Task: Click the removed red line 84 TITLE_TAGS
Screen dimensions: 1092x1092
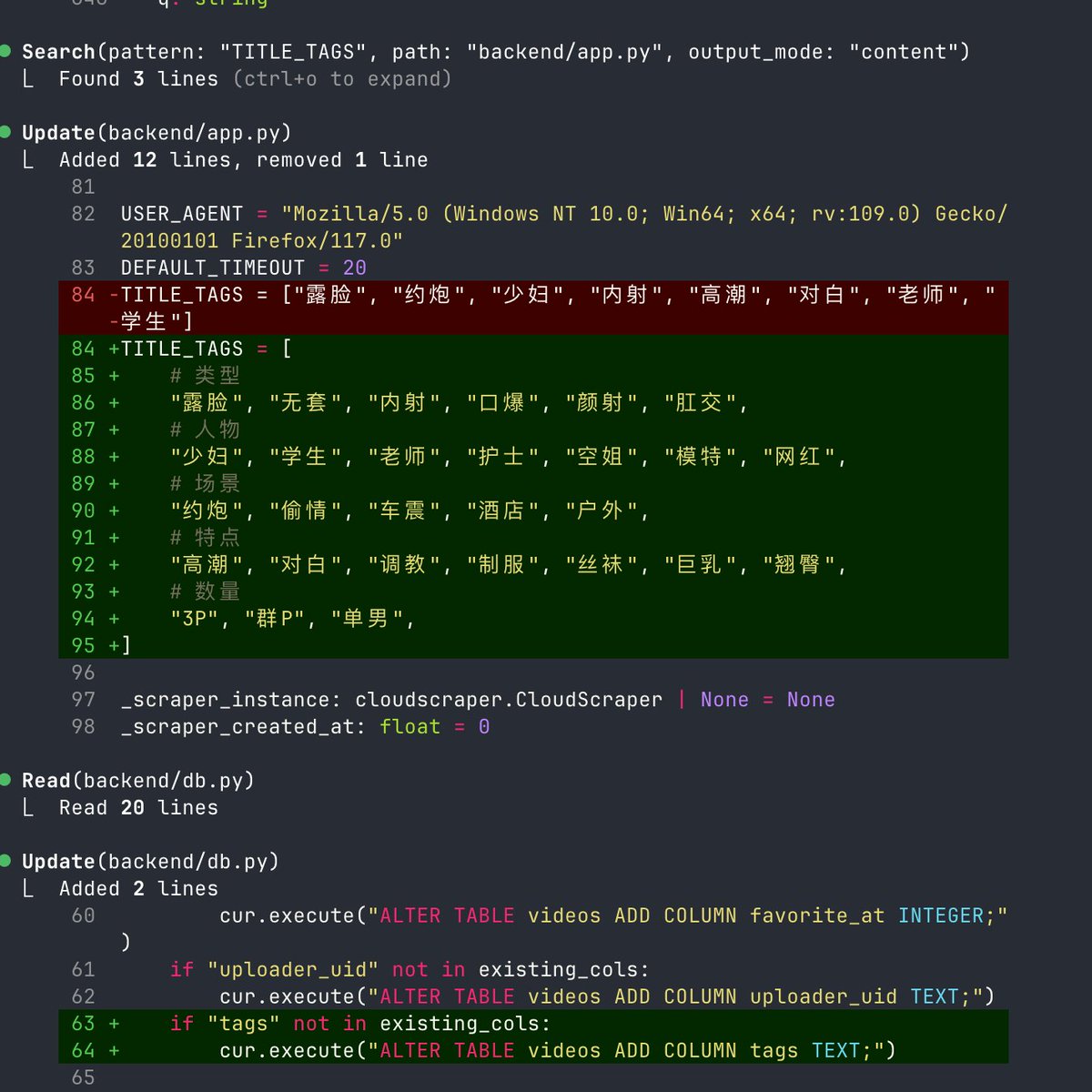Action: pyautogui.click(x=533, y=308)
